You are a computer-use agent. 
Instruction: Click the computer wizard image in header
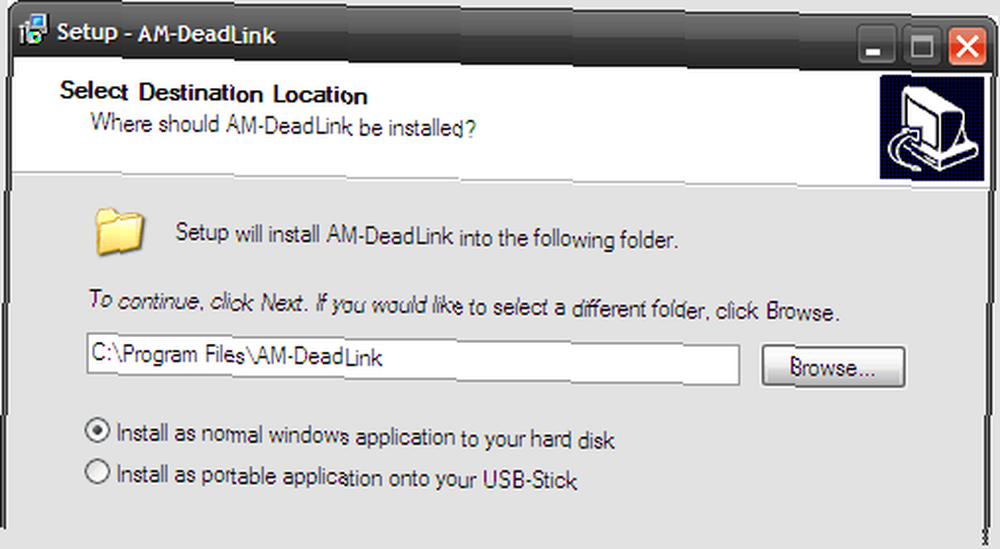point(932,128)
